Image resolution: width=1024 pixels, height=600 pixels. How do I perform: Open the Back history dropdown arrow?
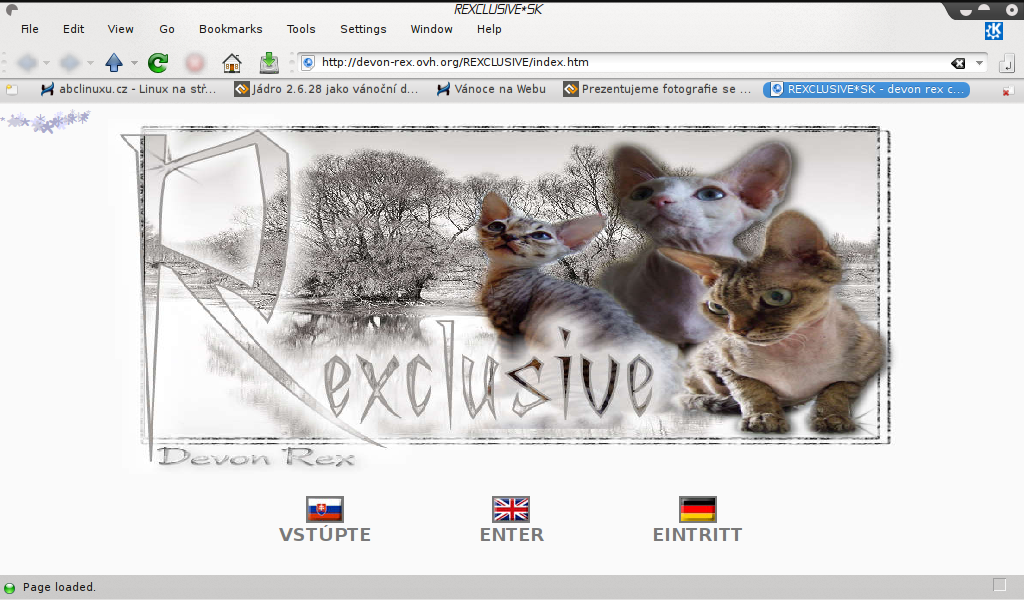tap(46, 63)
